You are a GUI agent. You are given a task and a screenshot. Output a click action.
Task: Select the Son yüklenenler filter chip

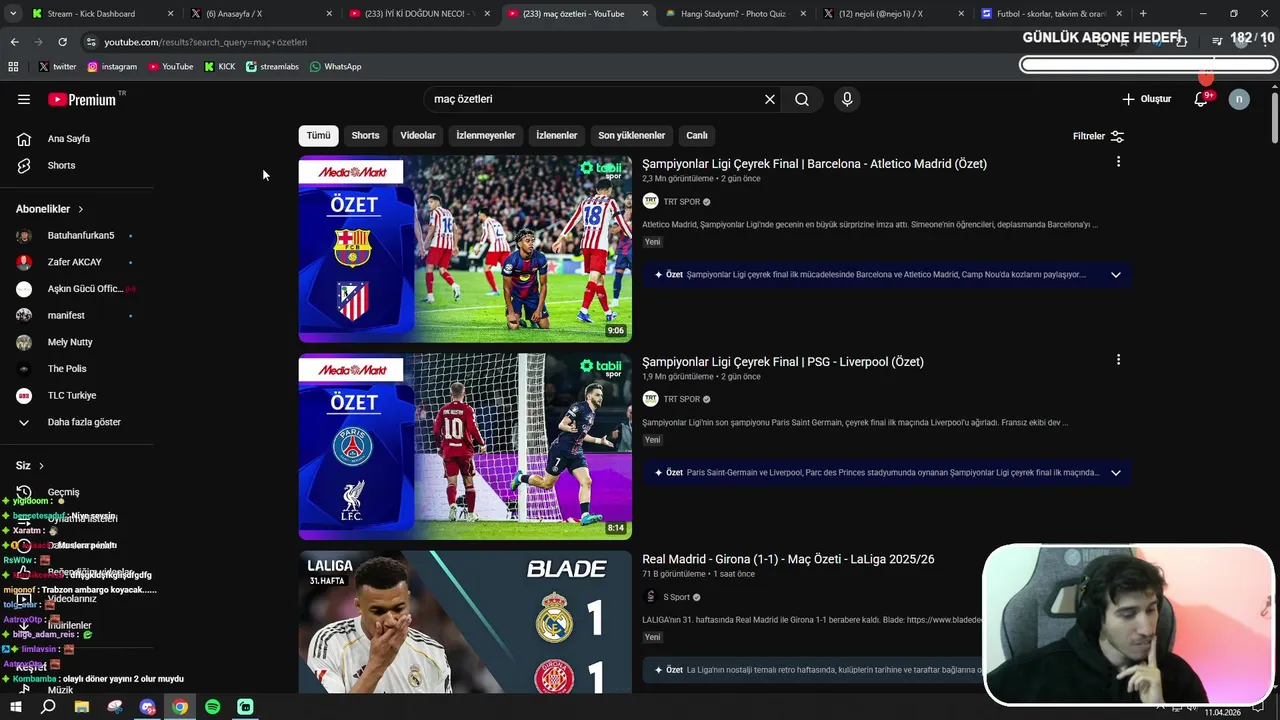click(x=632, y=135)
